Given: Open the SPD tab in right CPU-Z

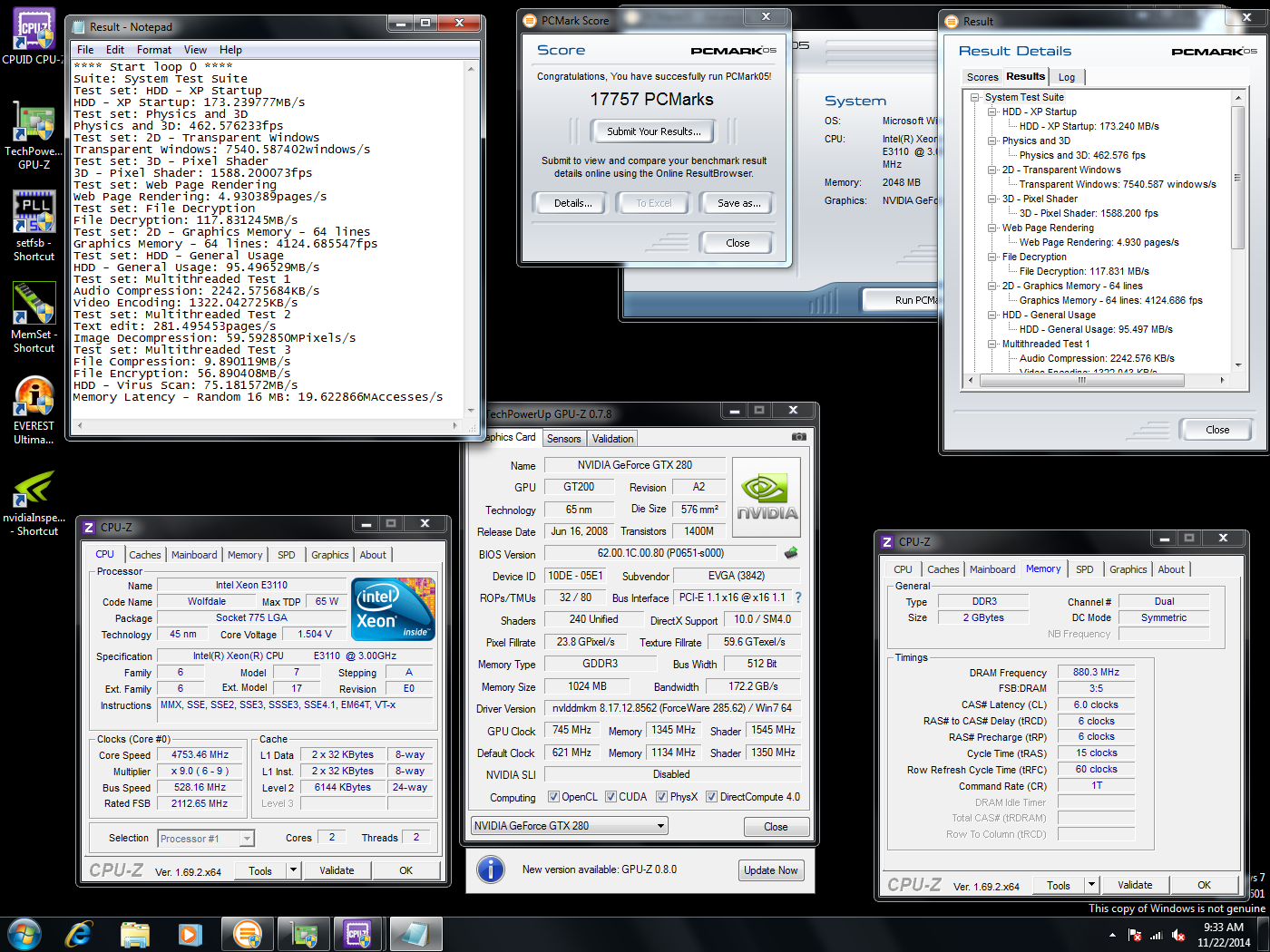Looking at the screenshot, I should point(1084,569).
